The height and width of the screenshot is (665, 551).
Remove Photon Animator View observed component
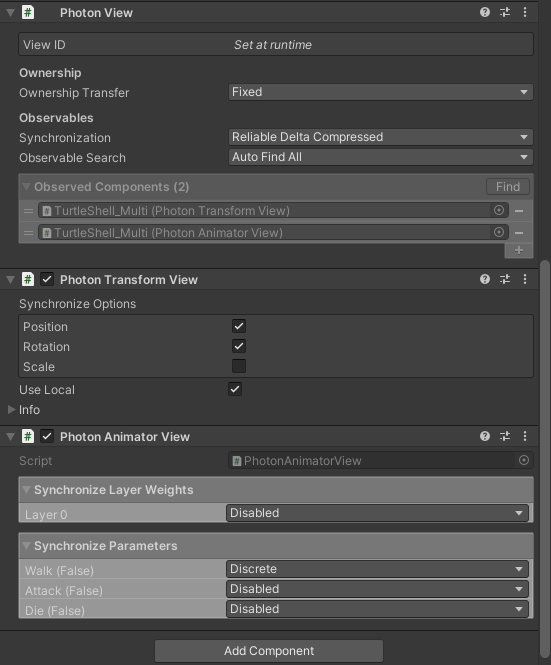pyautogui.click(x=519, y=232)
